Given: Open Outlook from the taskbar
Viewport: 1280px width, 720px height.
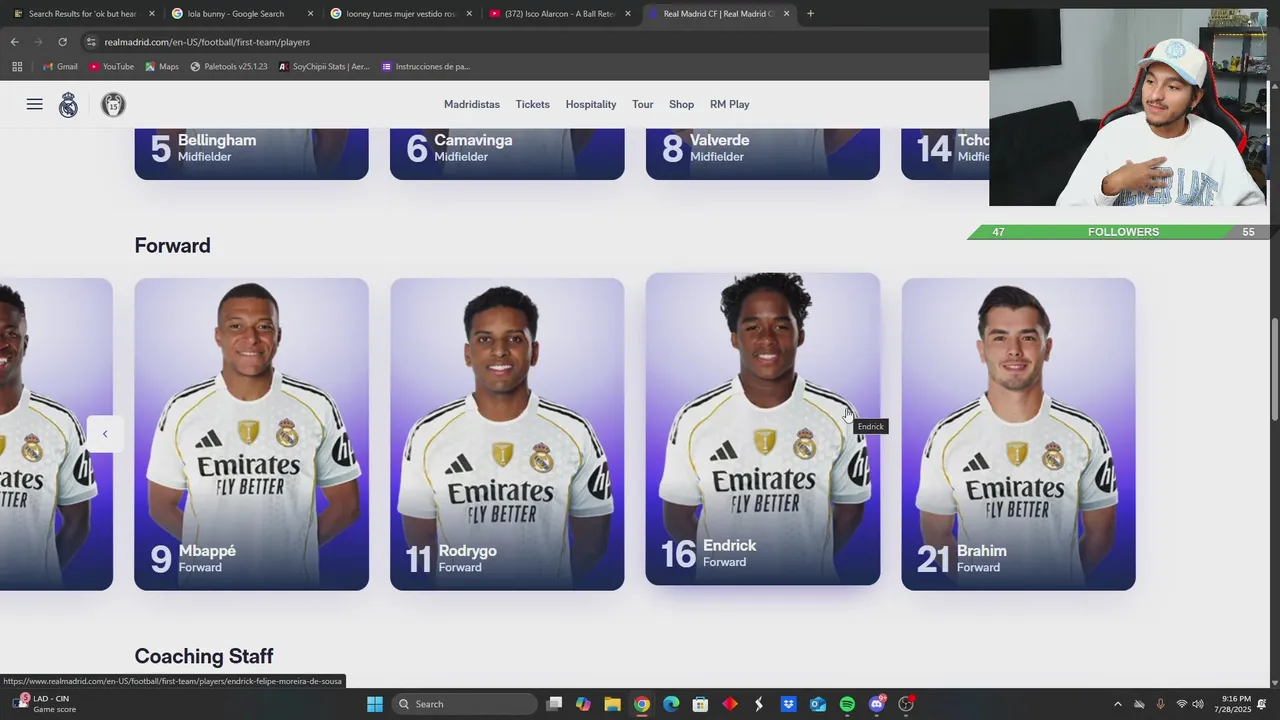Looking at the screenshot, I should pos(818,704).
